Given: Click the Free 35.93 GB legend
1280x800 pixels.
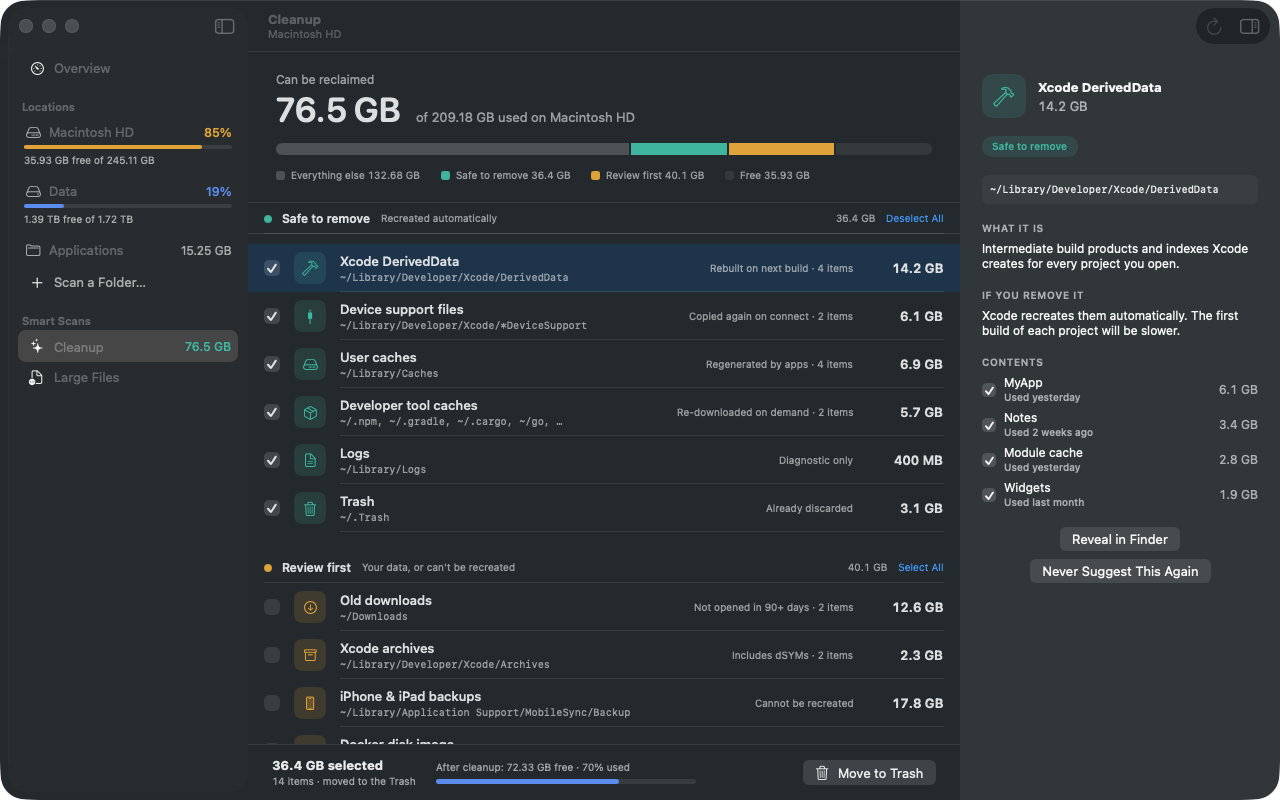Looking at the screenshot, I should pyautogui.click(x=767, y=176).
